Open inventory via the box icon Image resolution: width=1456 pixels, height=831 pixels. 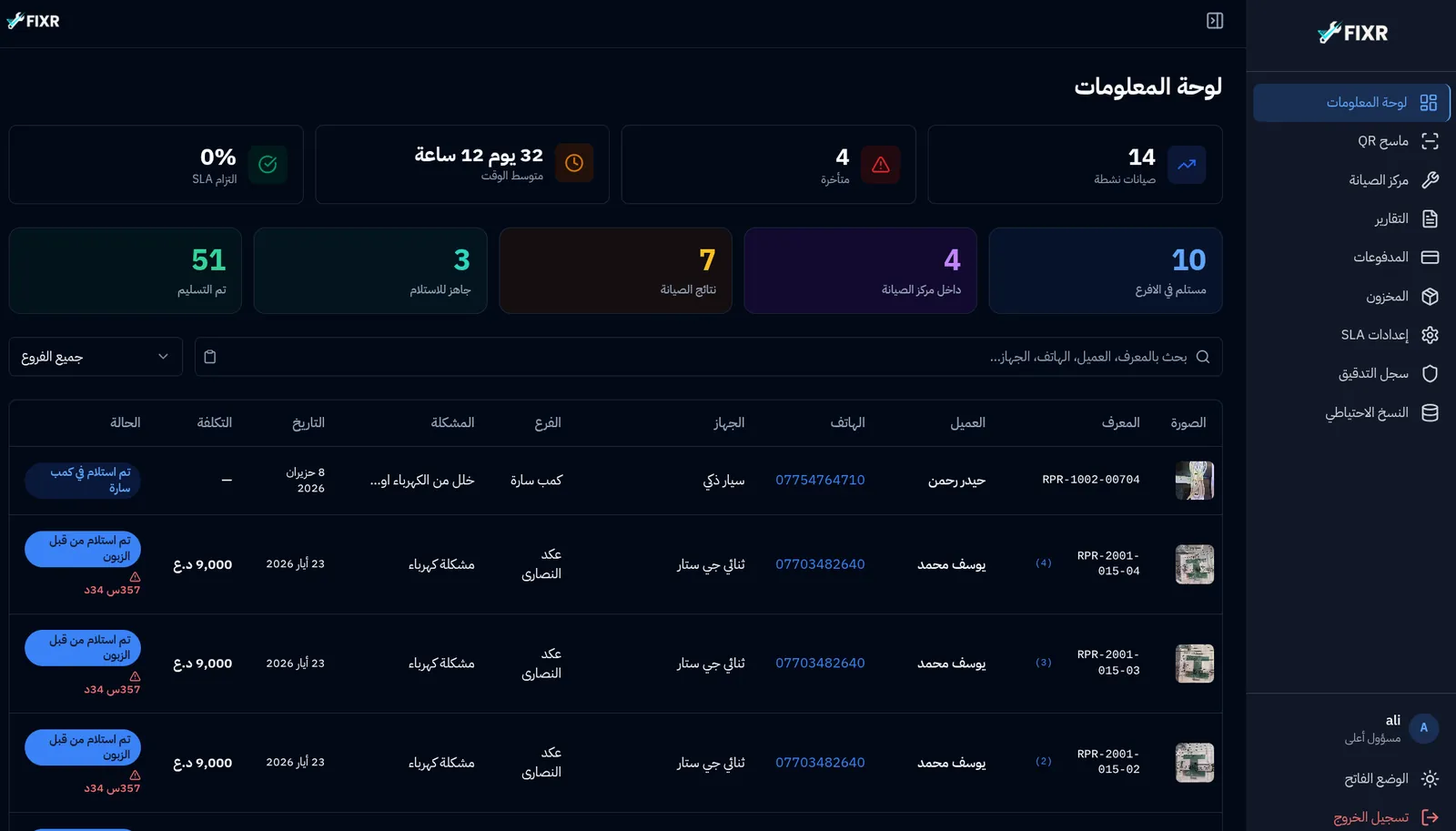click(x=1430, y=297)
